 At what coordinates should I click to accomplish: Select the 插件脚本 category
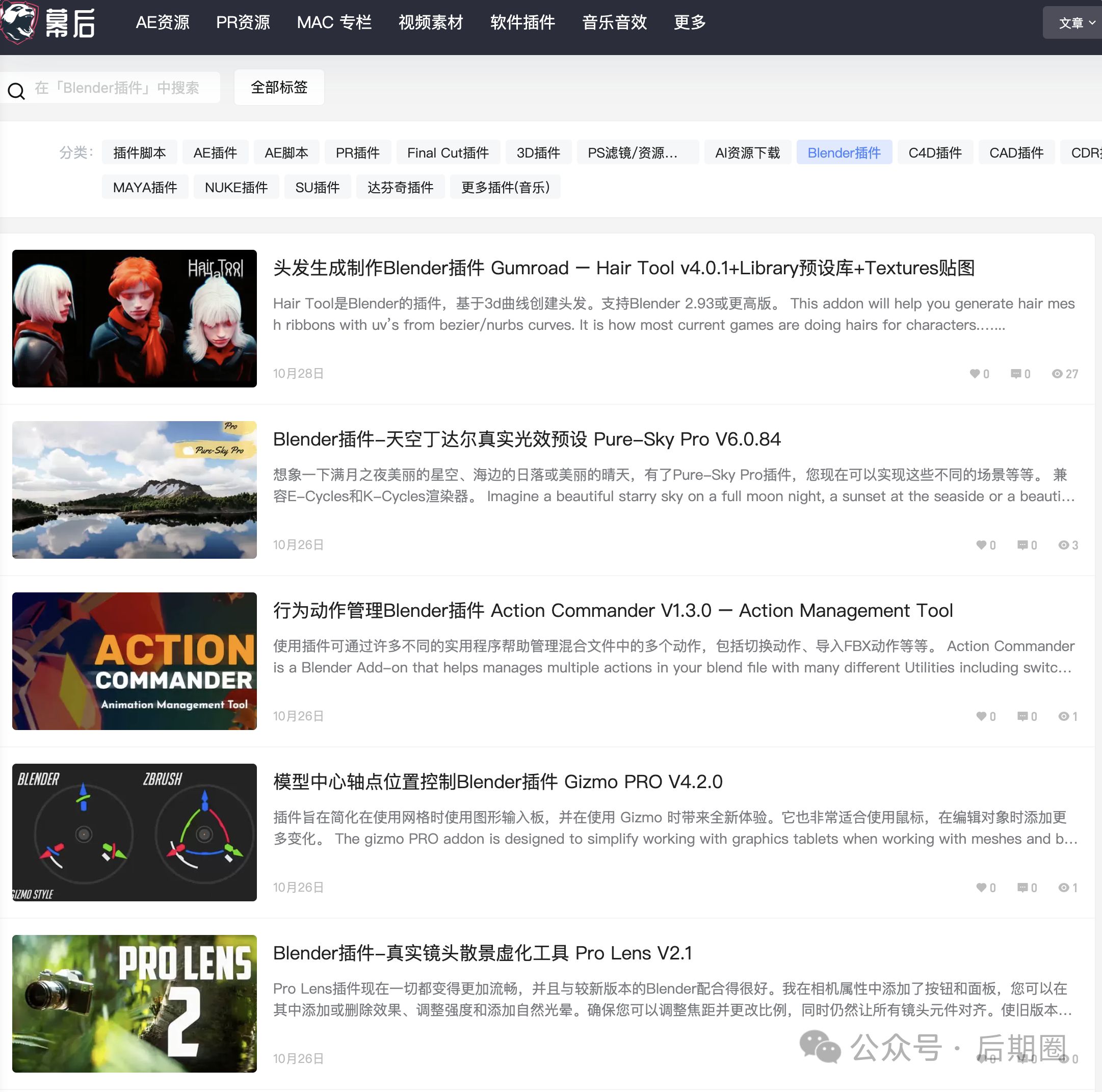click(139, 152)
